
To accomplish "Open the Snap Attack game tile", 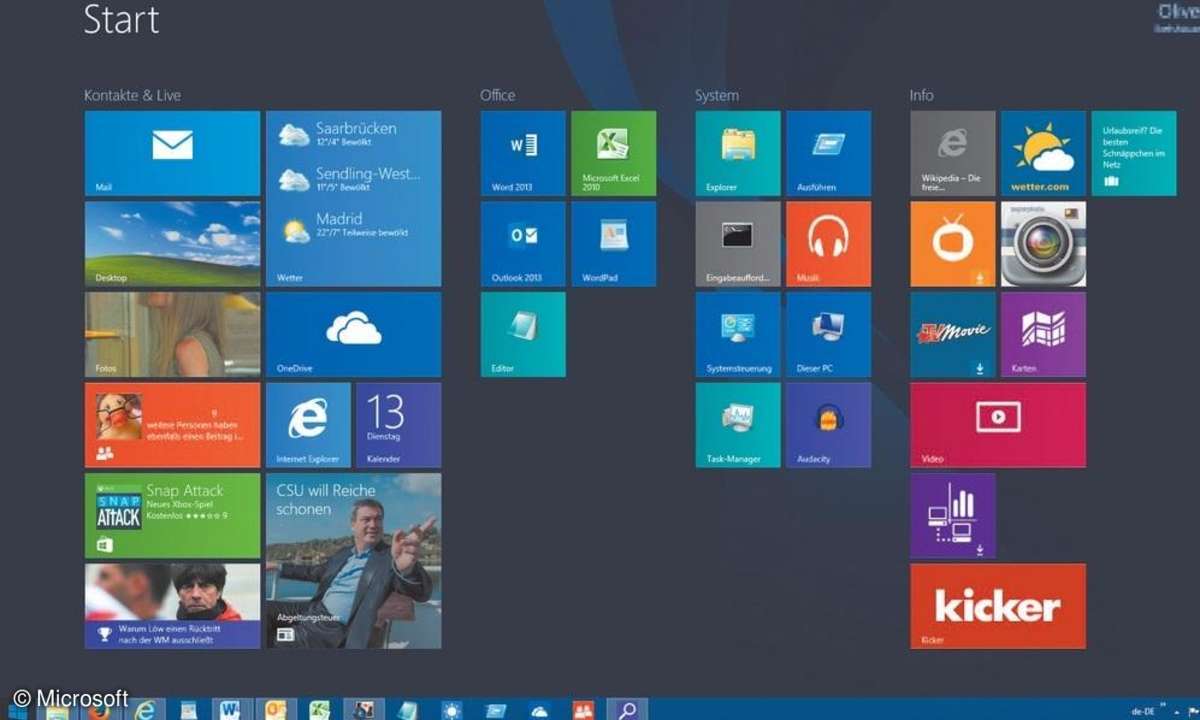I will tap(172, 515).
